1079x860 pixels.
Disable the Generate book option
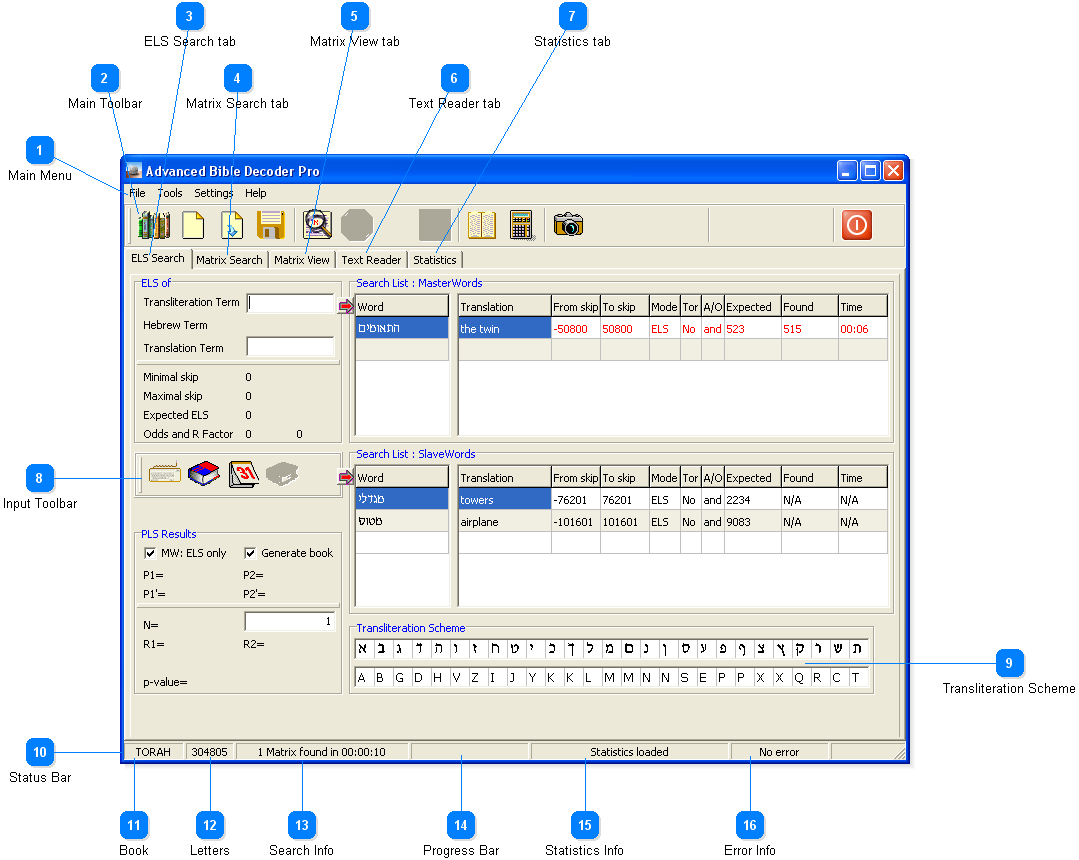(x=250, y=552)
